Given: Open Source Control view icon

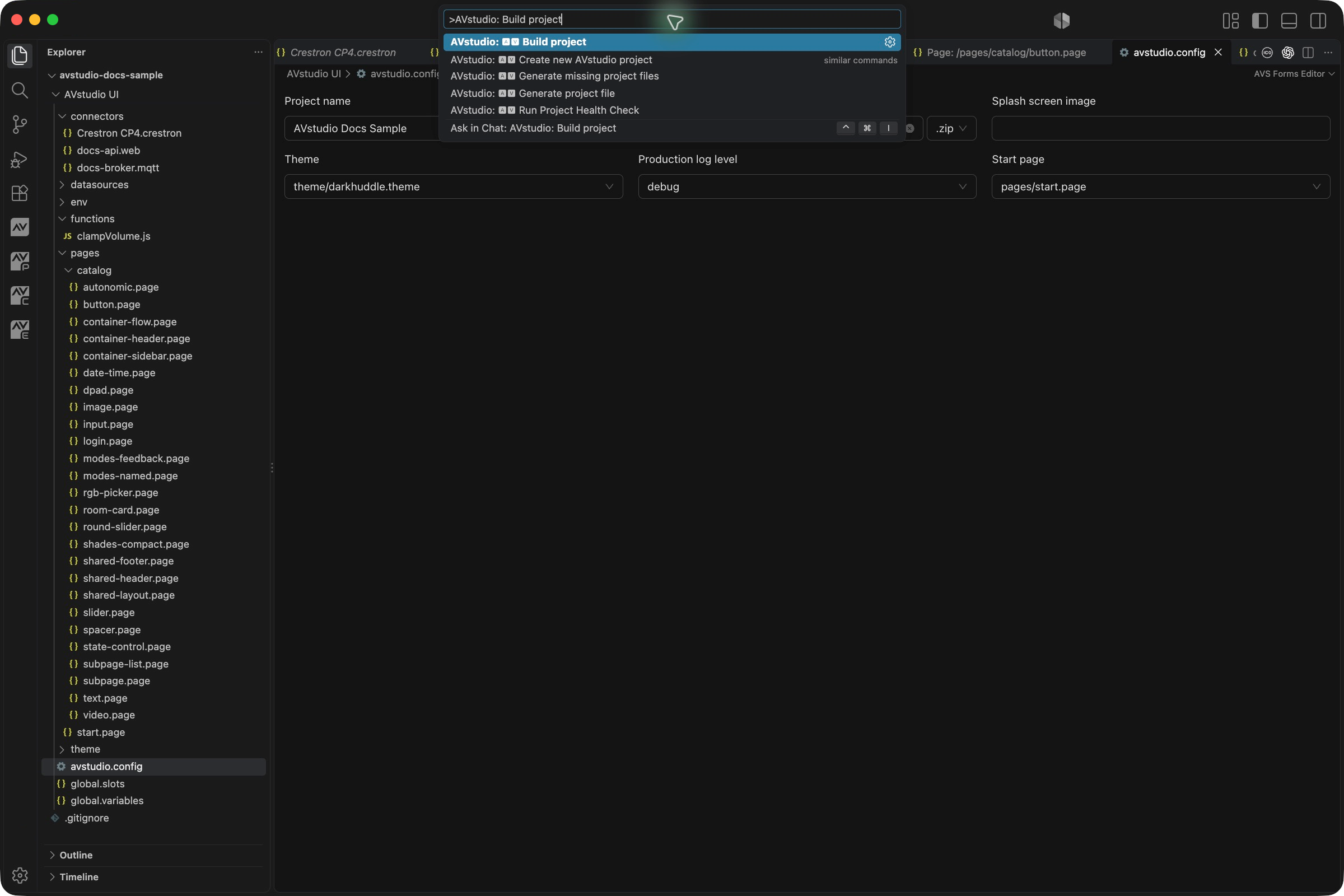Looking at the screenshot, I should [20, 124].
